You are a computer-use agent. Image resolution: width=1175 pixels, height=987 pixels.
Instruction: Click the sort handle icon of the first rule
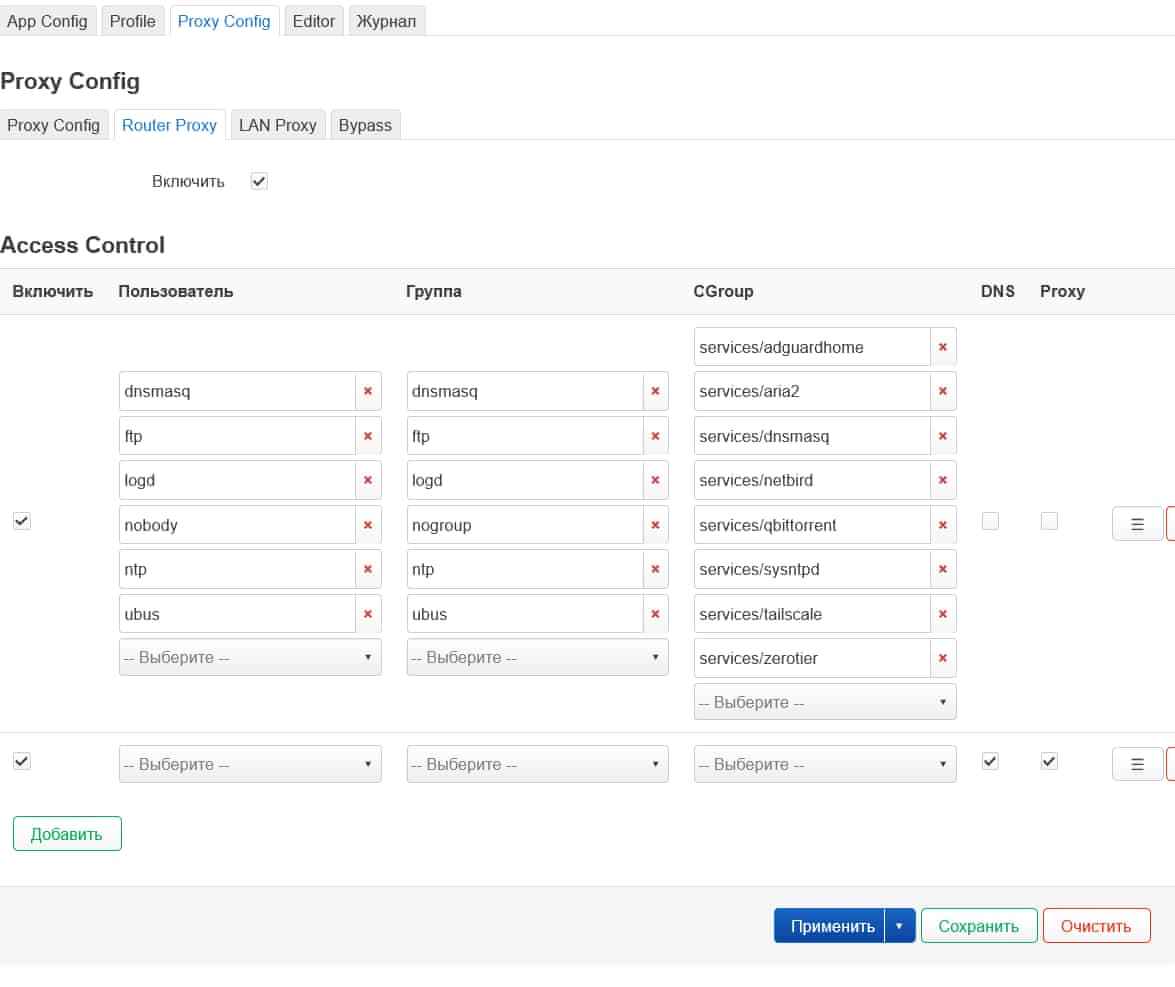pos(1137,522)
